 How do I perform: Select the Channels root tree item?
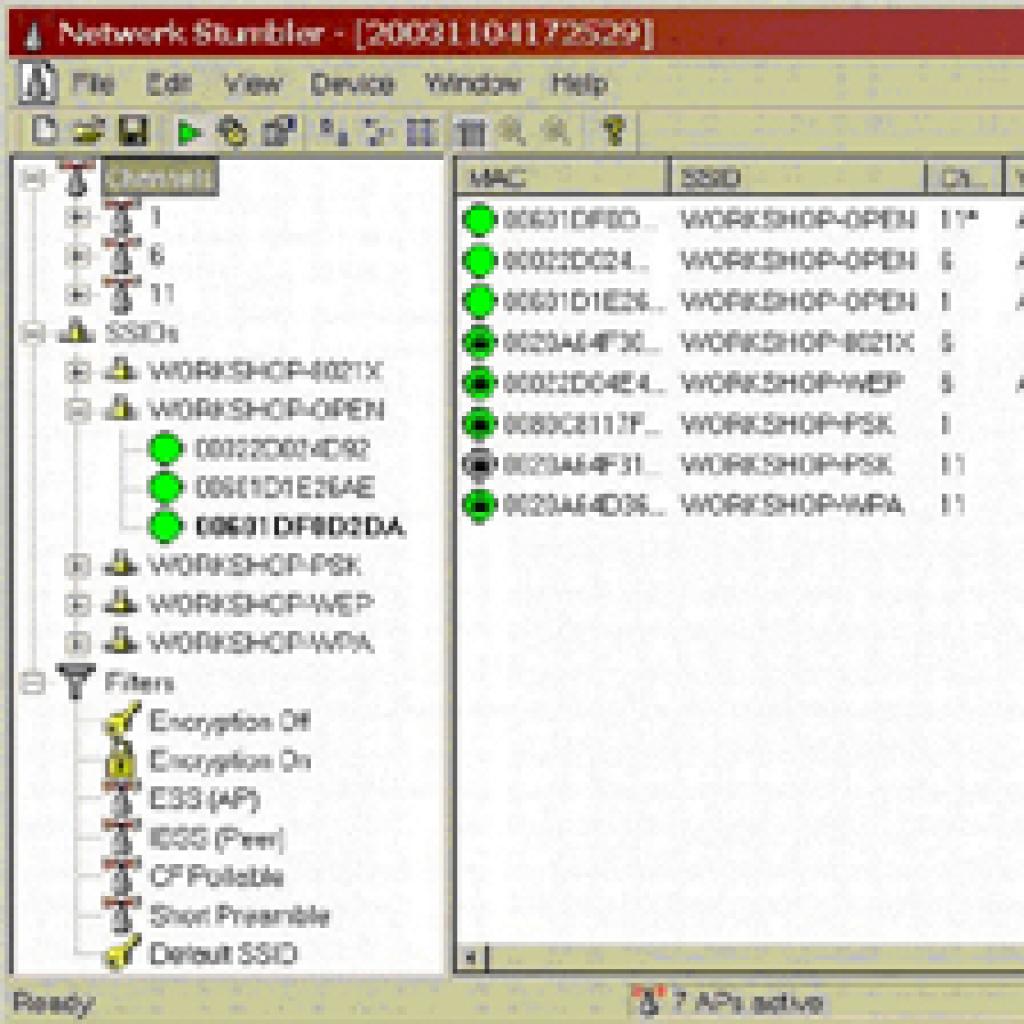coord(159,177)
